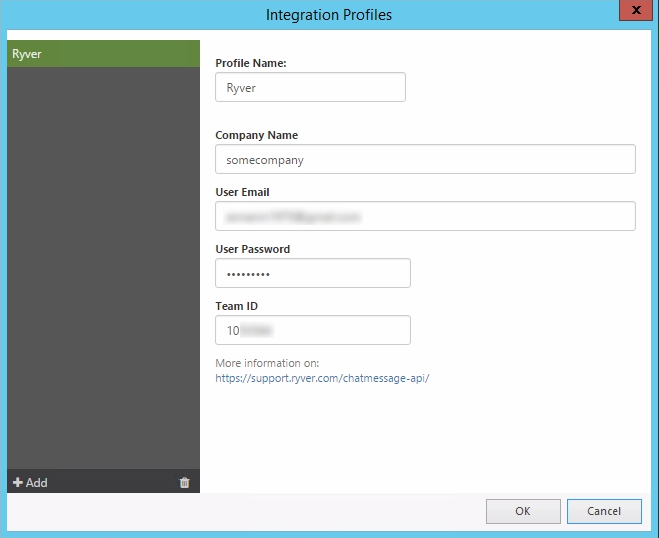Click the 'User Password' label
Viewport: 659px width, 538px height.
[253, 249]
